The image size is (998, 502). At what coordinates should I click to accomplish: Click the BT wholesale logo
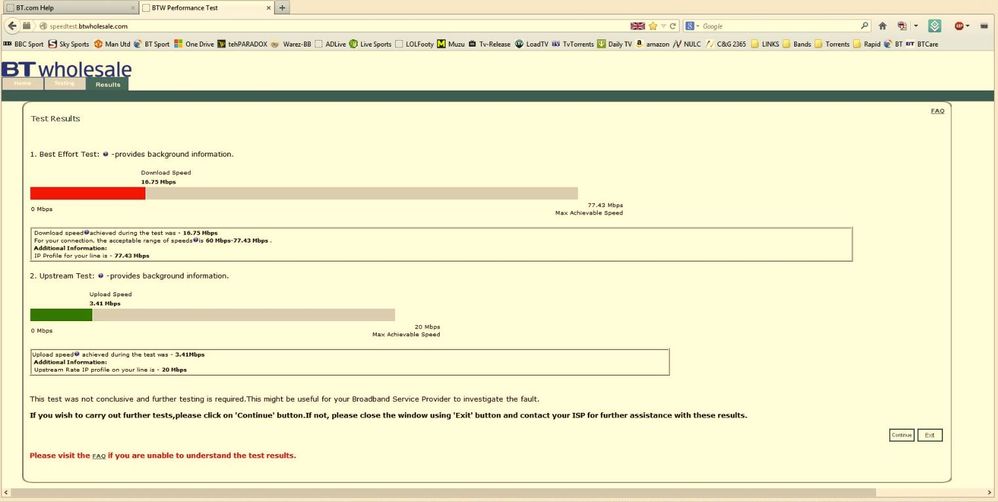[66, 69]
